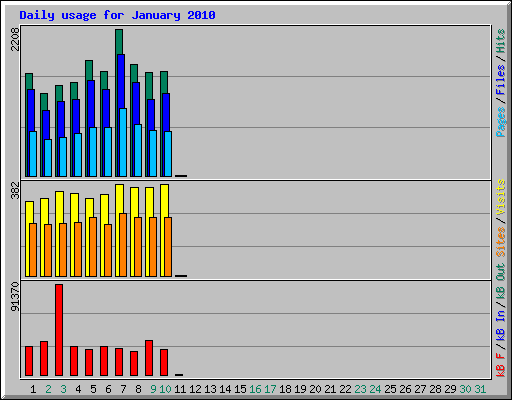Click day label '15' on the x-axis
Viewport: 512px width, 400px height.
tap(240, 389)
